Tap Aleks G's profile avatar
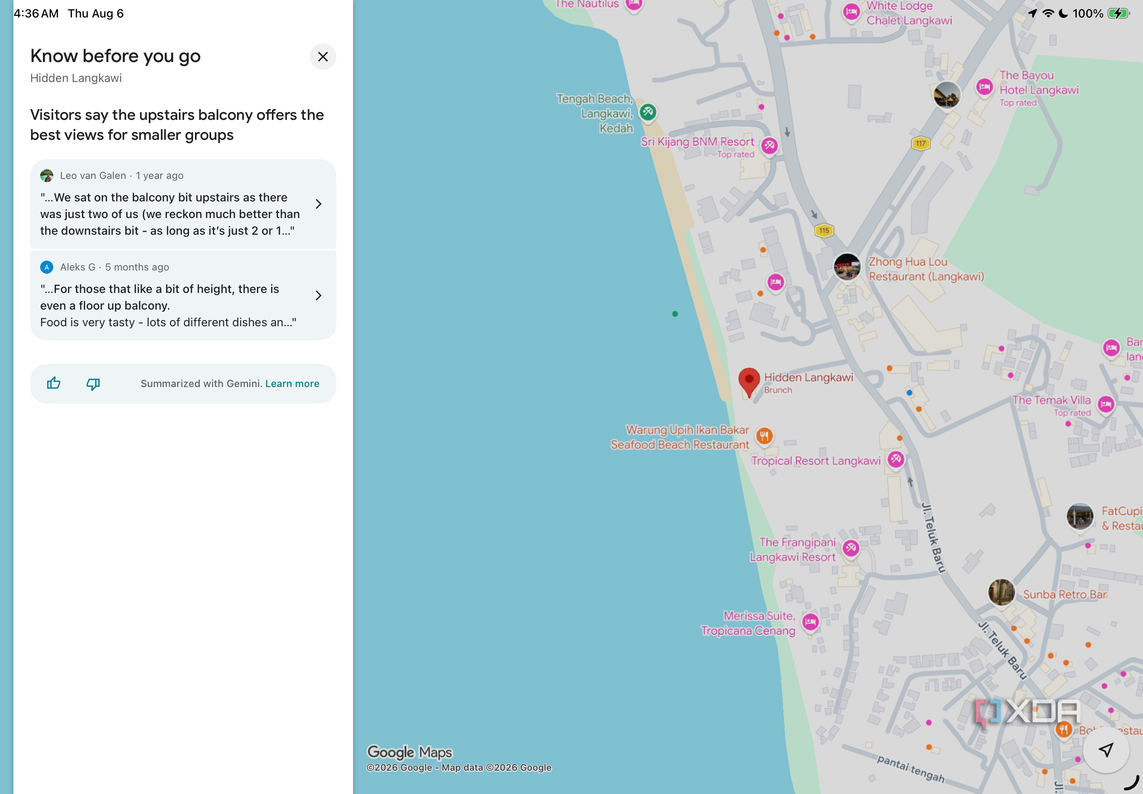Screen dimensions: 1143x794 coord(47,267)
